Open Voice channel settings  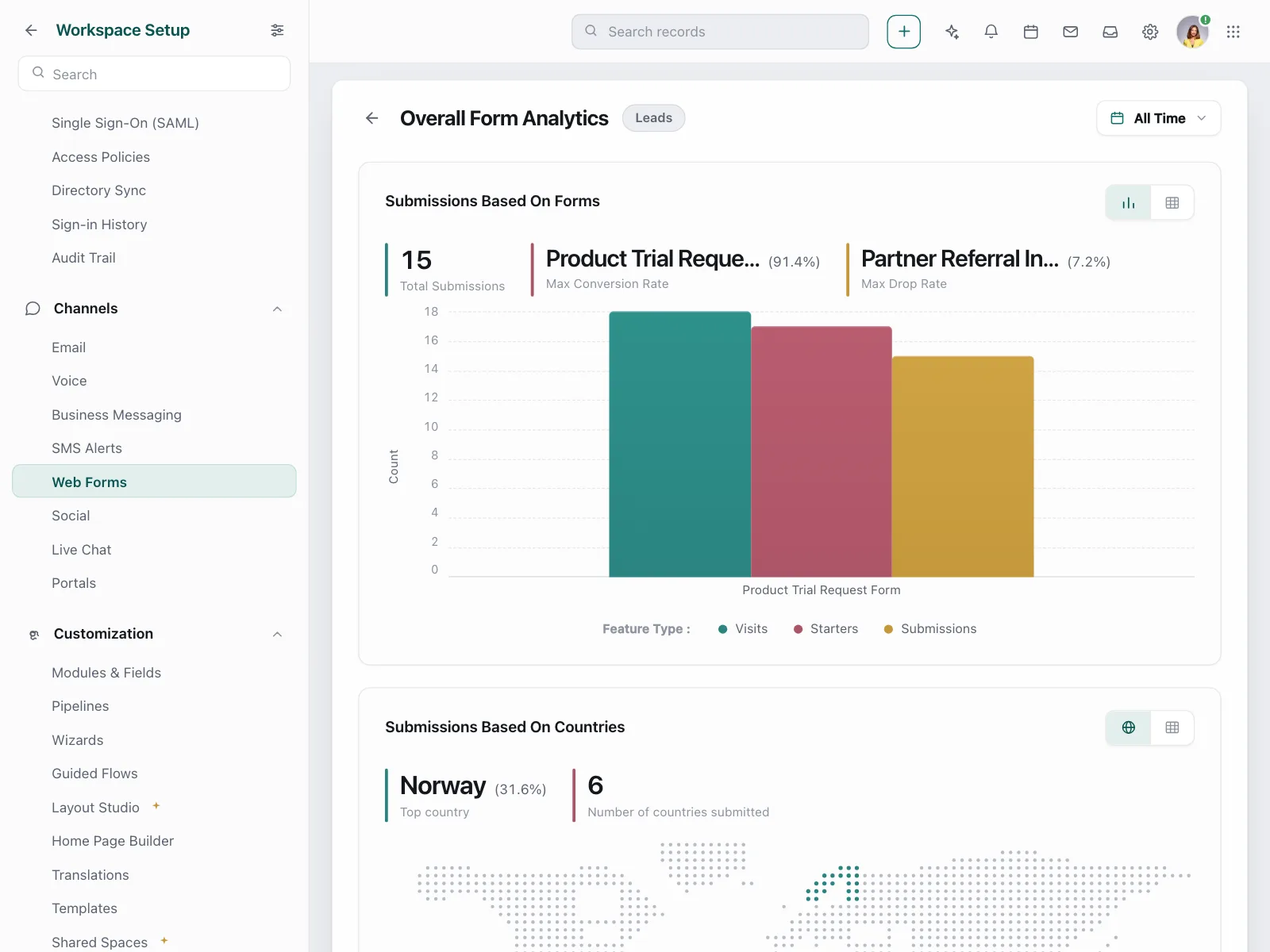pos(69,381)
